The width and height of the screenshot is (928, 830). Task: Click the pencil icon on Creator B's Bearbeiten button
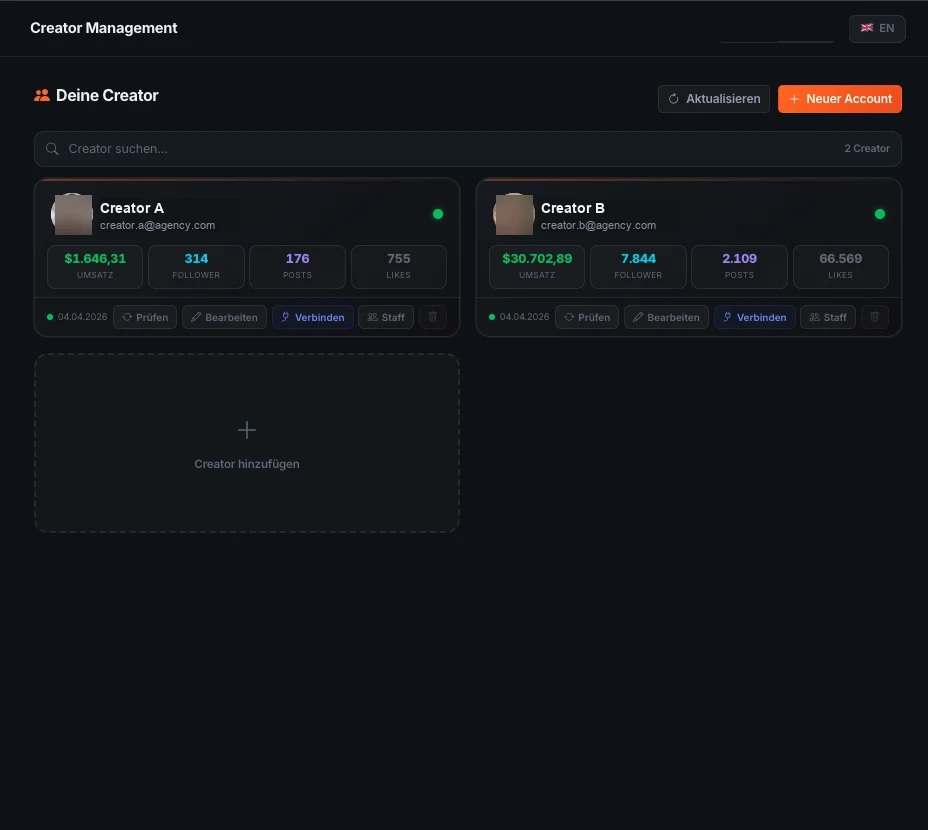tap(638, 317)
